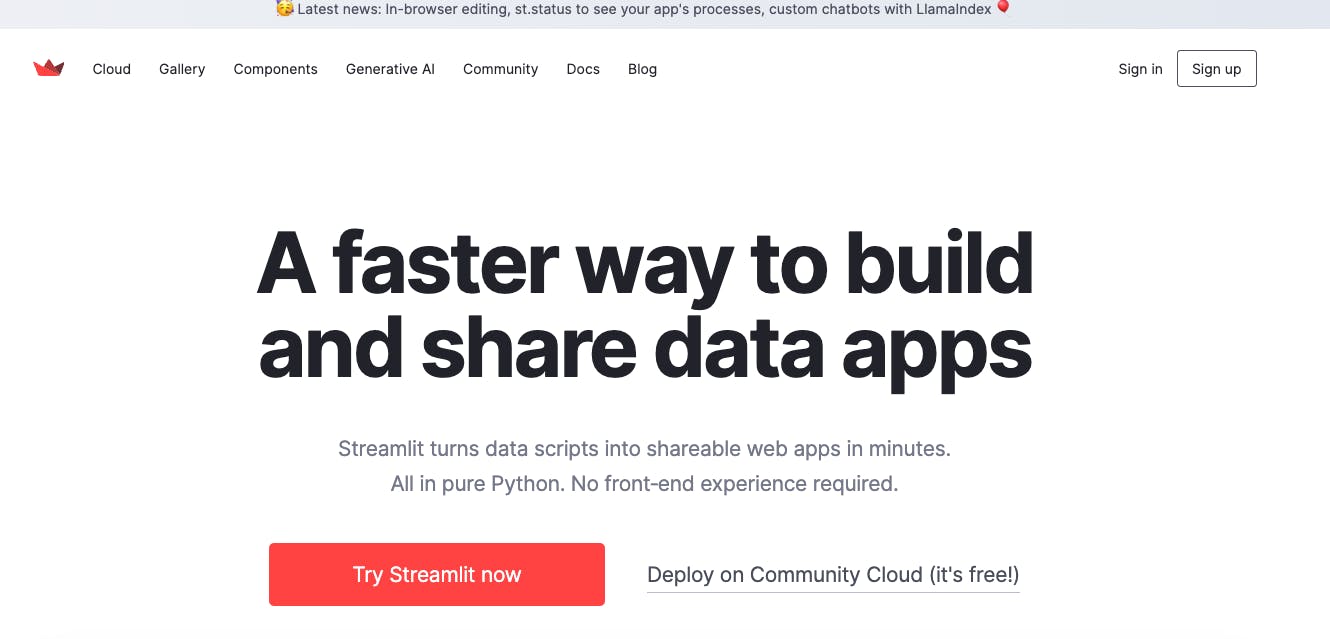Screen dimensions: 1330x639
Task: Go to the Gallery page
Action: (182, 69)
